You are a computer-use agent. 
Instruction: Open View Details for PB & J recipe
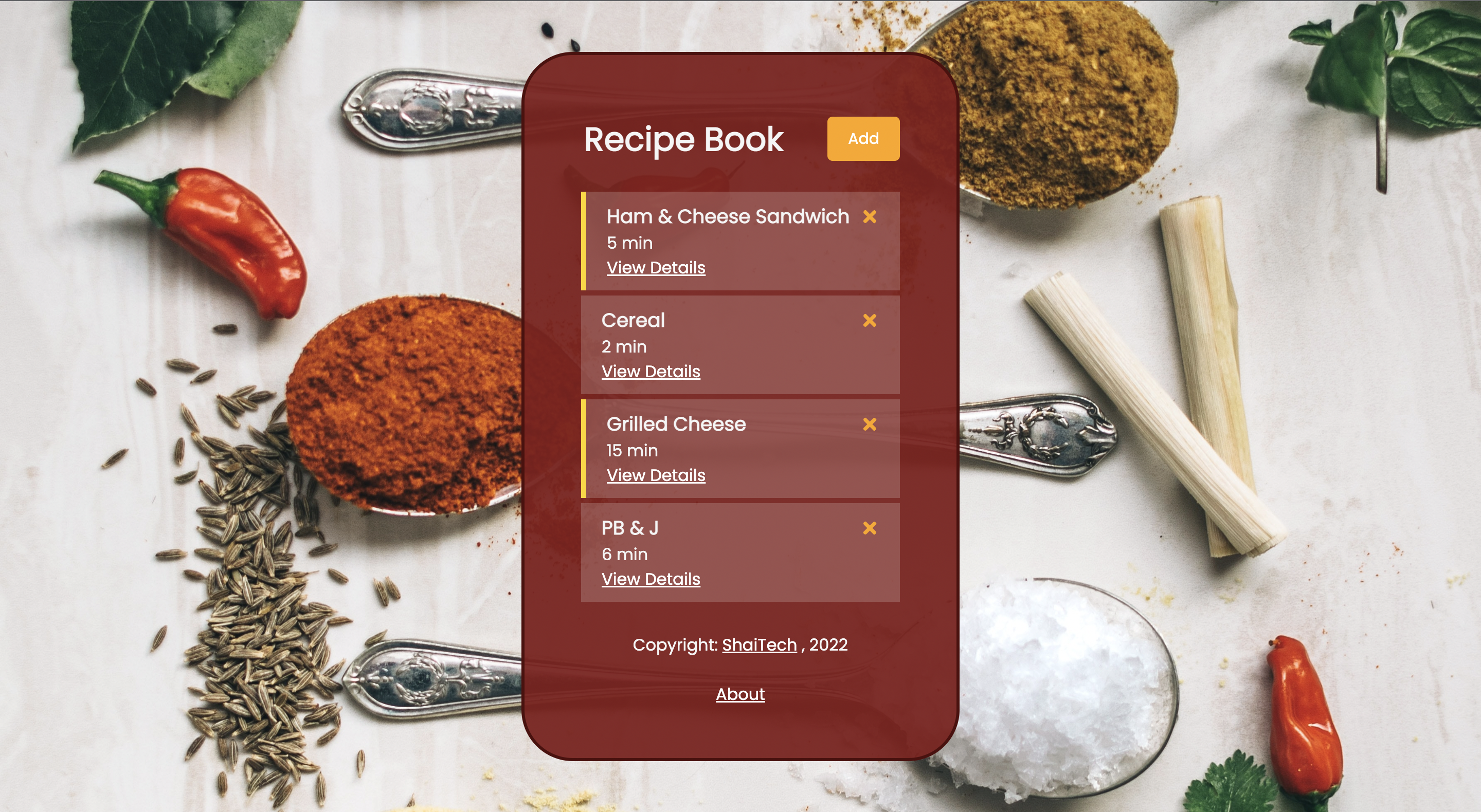coord(650,579)
